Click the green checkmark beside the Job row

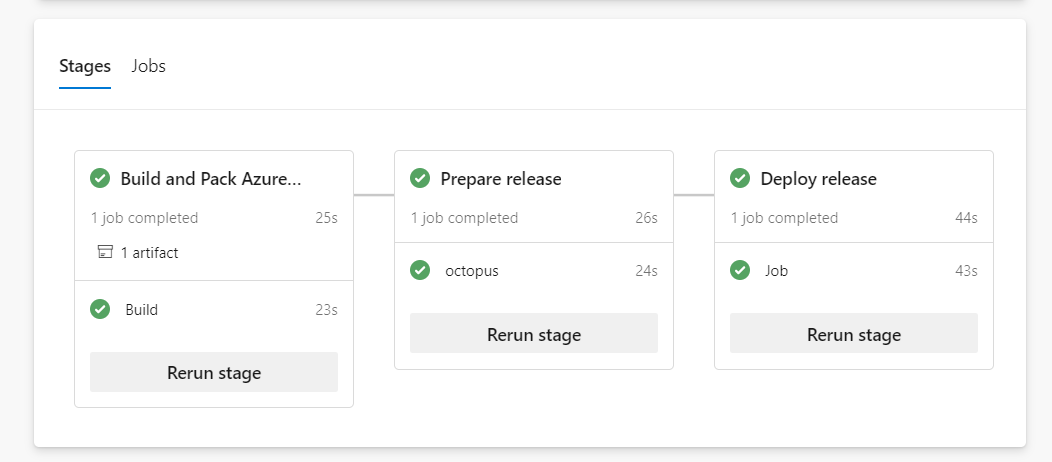pyautogui.click(x=740, y=270)
